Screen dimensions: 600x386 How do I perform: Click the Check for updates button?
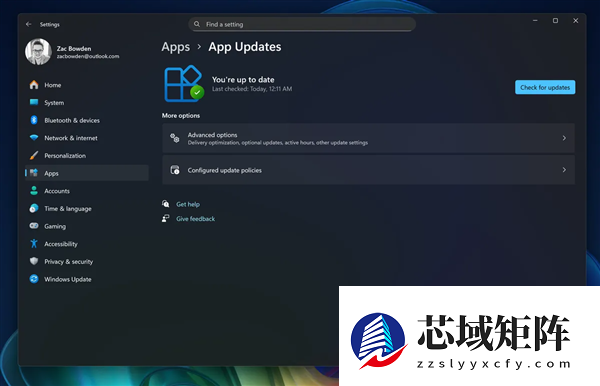(x=545, y=87)
